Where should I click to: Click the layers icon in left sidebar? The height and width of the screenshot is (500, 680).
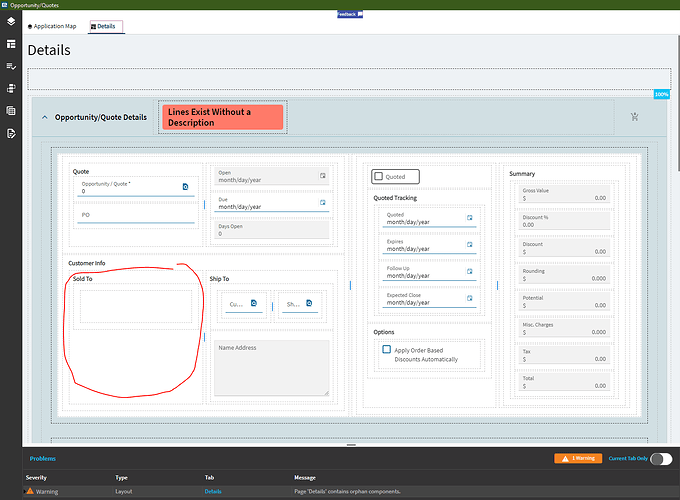[11, 21]
